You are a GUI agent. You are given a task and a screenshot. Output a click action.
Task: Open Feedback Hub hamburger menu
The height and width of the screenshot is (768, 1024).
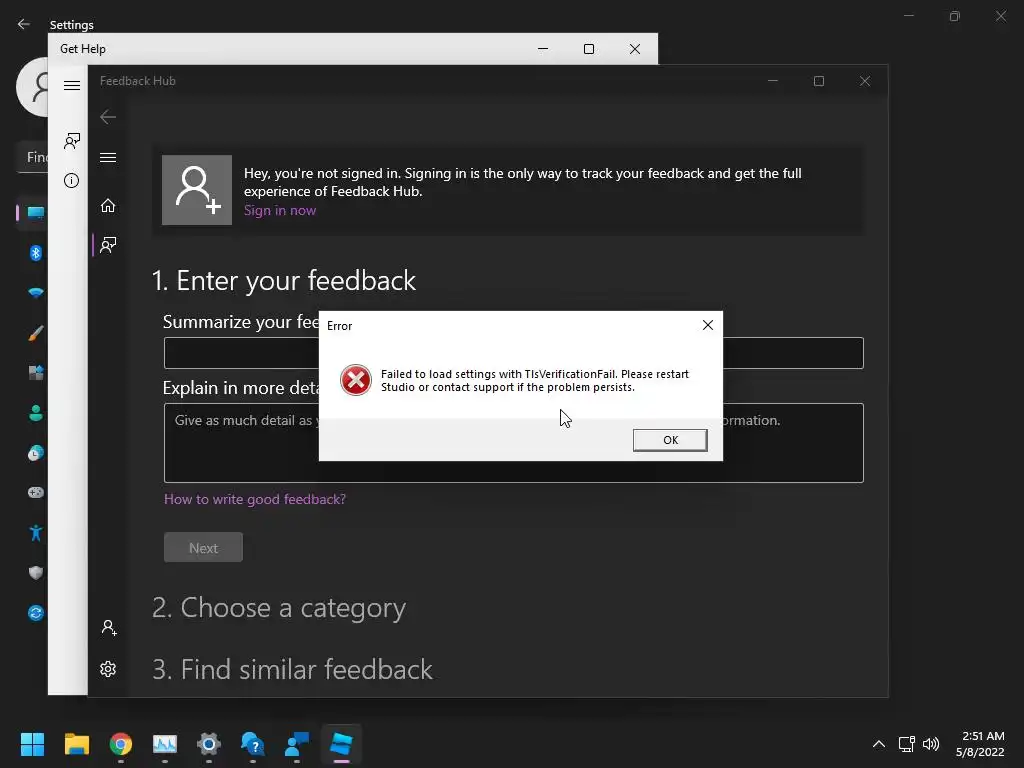click(x=108, y=157)
